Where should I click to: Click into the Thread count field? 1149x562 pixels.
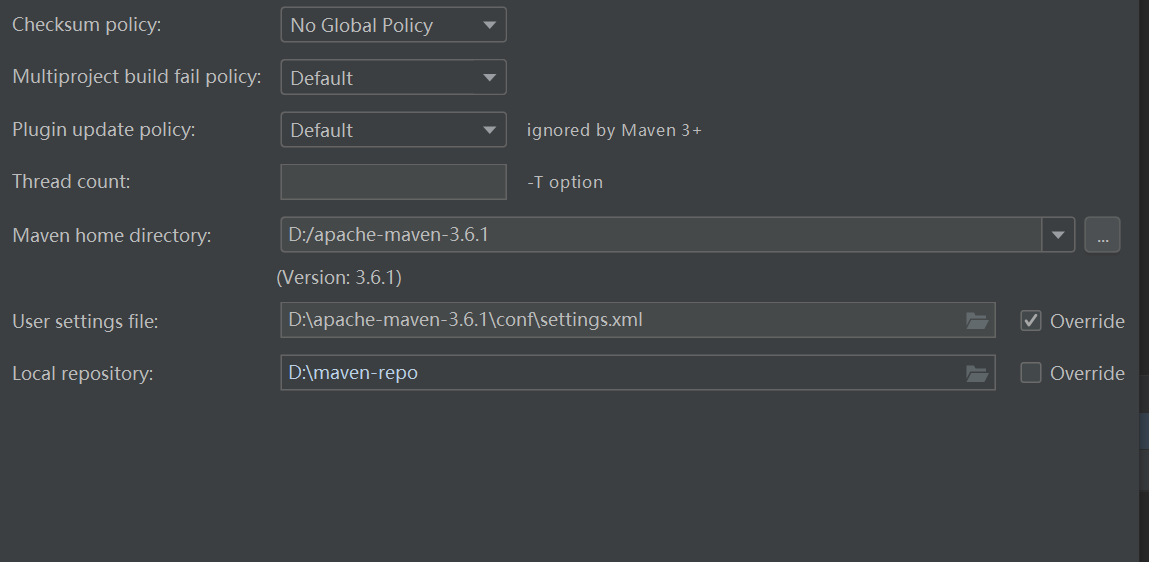[x=393, y=182]
